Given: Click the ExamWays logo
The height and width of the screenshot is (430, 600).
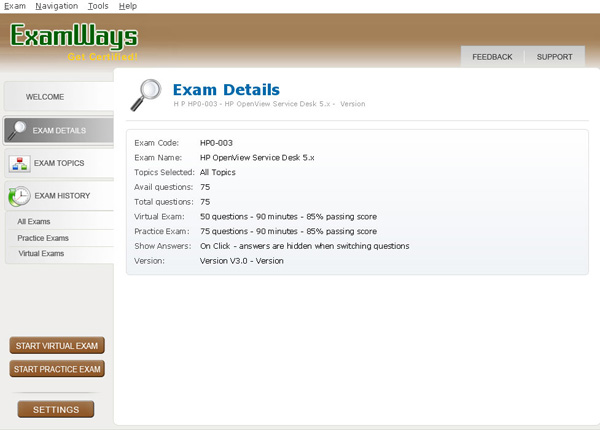Looking at the screenshot, I should coord(74,36).
